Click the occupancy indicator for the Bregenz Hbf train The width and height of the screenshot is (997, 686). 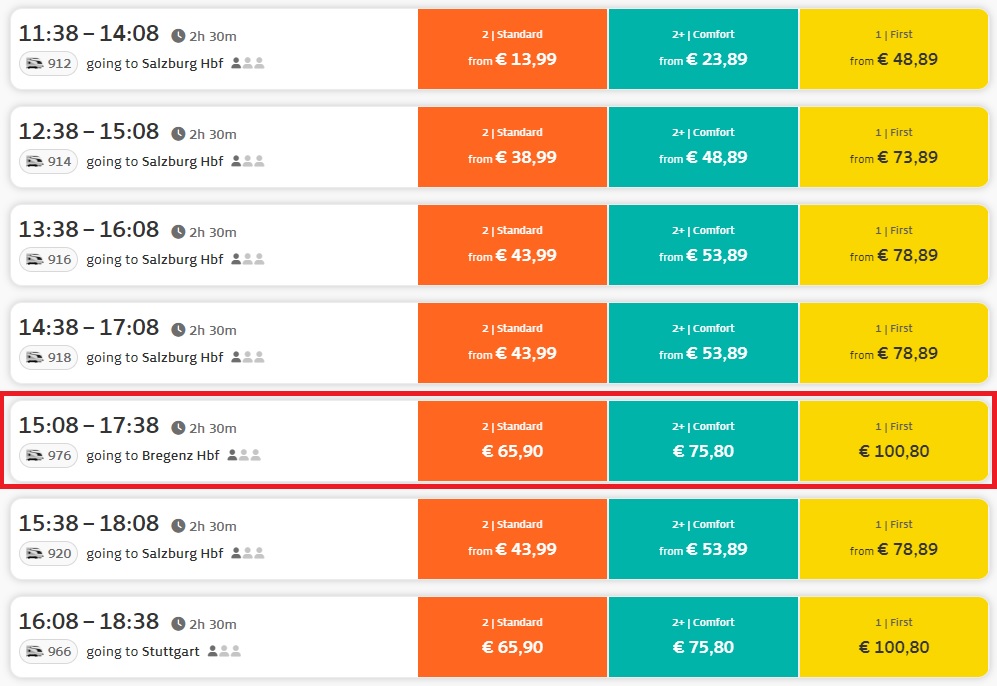pyautogui.click(x=244, y=455)
